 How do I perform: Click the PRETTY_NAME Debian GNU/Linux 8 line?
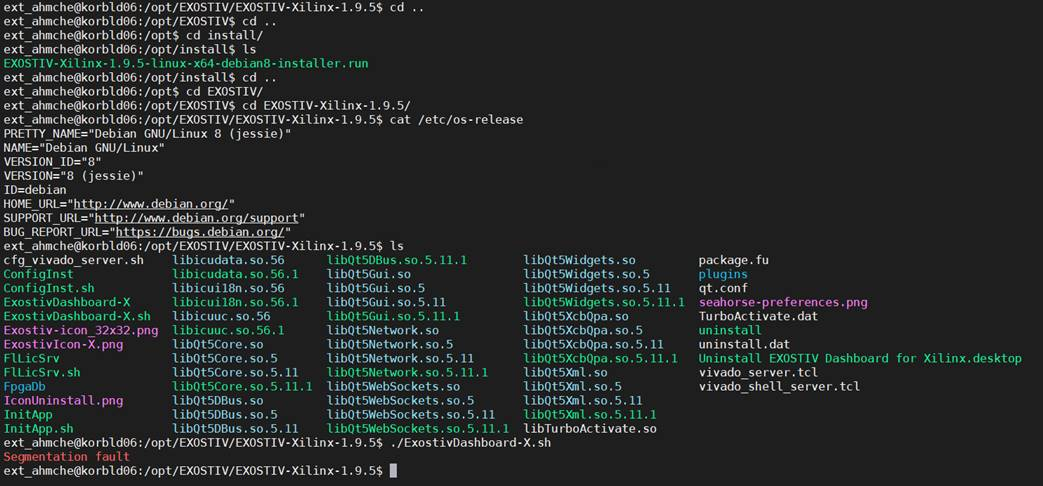pyautogui.click(x=147, y=134)
